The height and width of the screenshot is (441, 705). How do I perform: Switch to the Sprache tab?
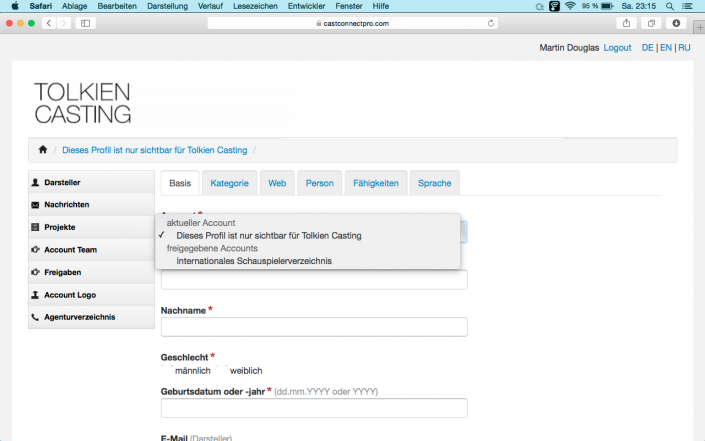[x=434, y=183]
